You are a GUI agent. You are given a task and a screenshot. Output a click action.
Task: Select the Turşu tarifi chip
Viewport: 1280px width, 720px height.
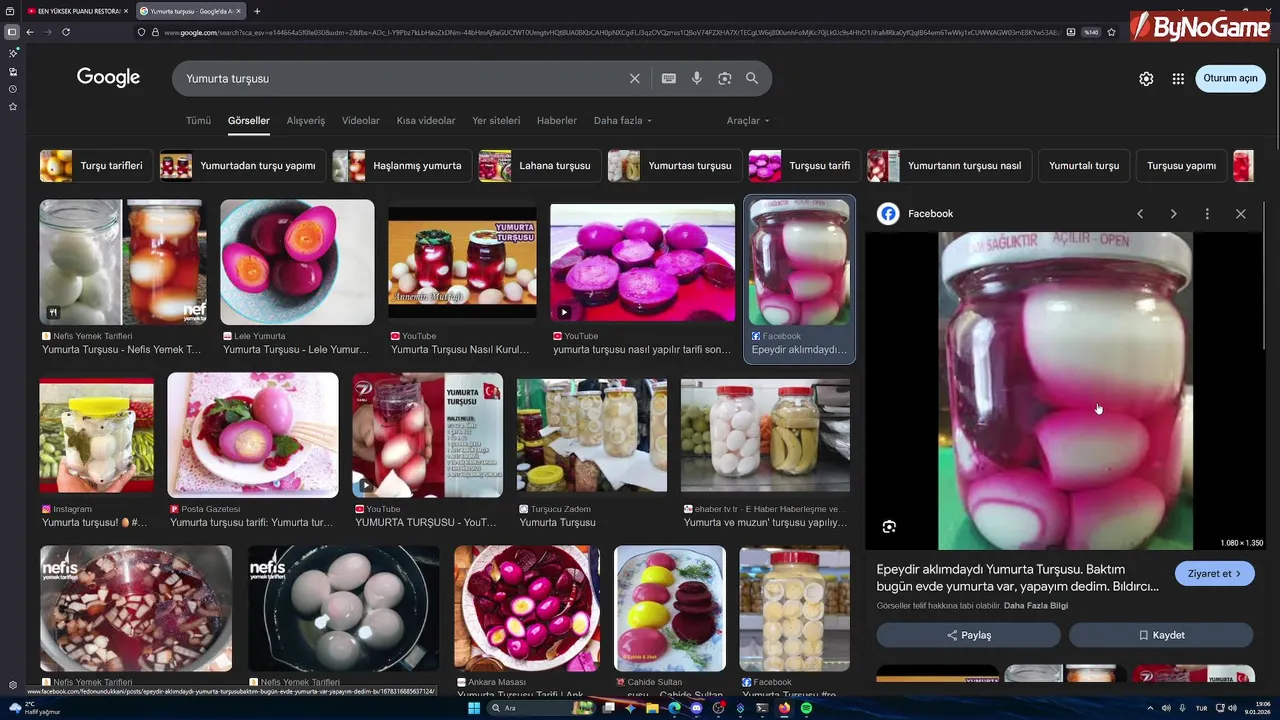point(804,166)
